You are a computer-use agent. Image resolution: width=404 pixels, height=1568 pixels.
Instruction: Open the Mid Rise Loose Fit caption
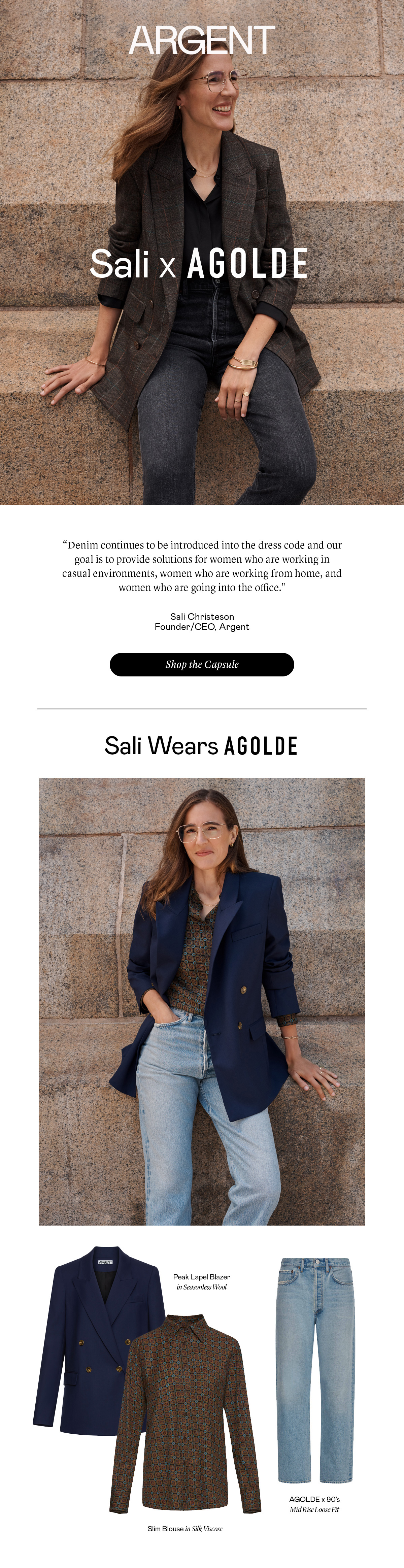[314, 1509]
